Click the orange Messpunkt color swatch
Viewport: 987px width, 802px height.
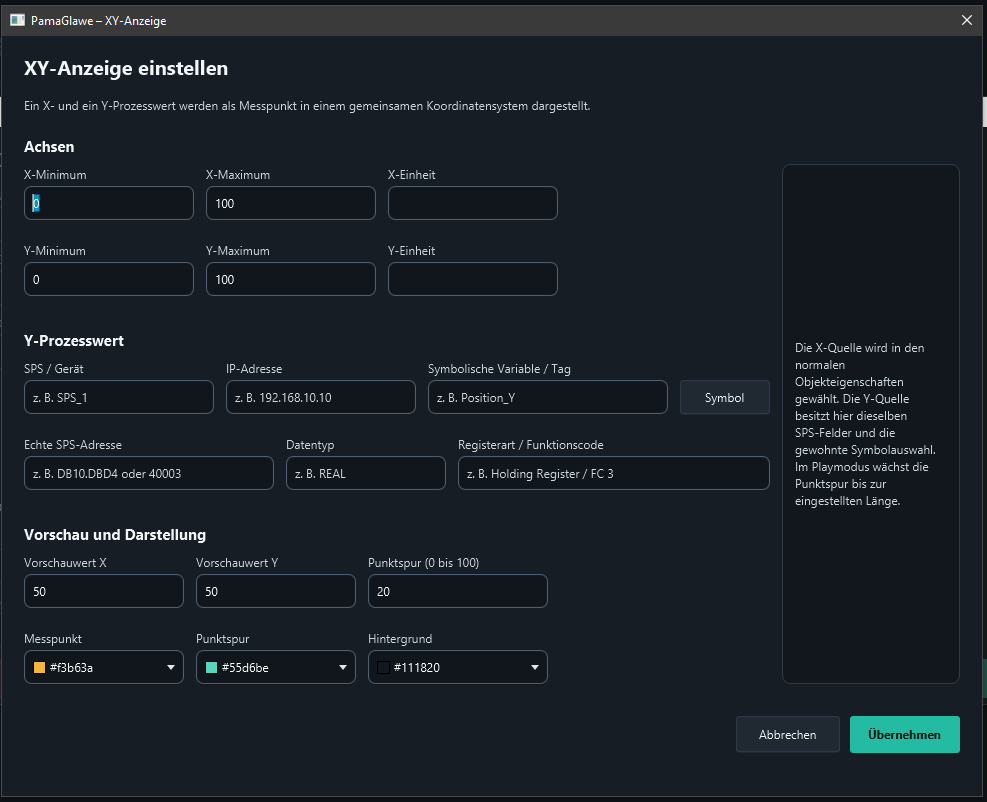(39, 667)
